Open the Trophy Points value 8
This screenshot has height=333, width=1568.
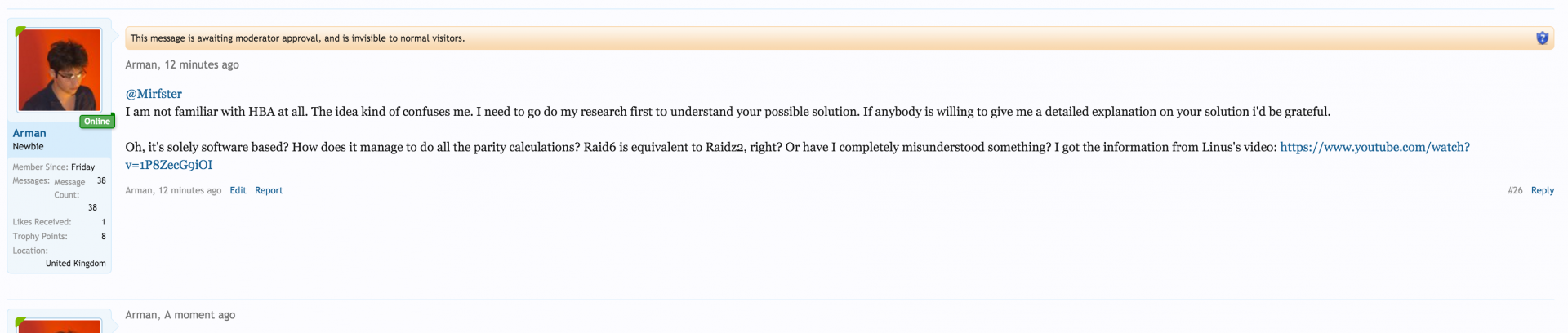(x=104, y=236)
